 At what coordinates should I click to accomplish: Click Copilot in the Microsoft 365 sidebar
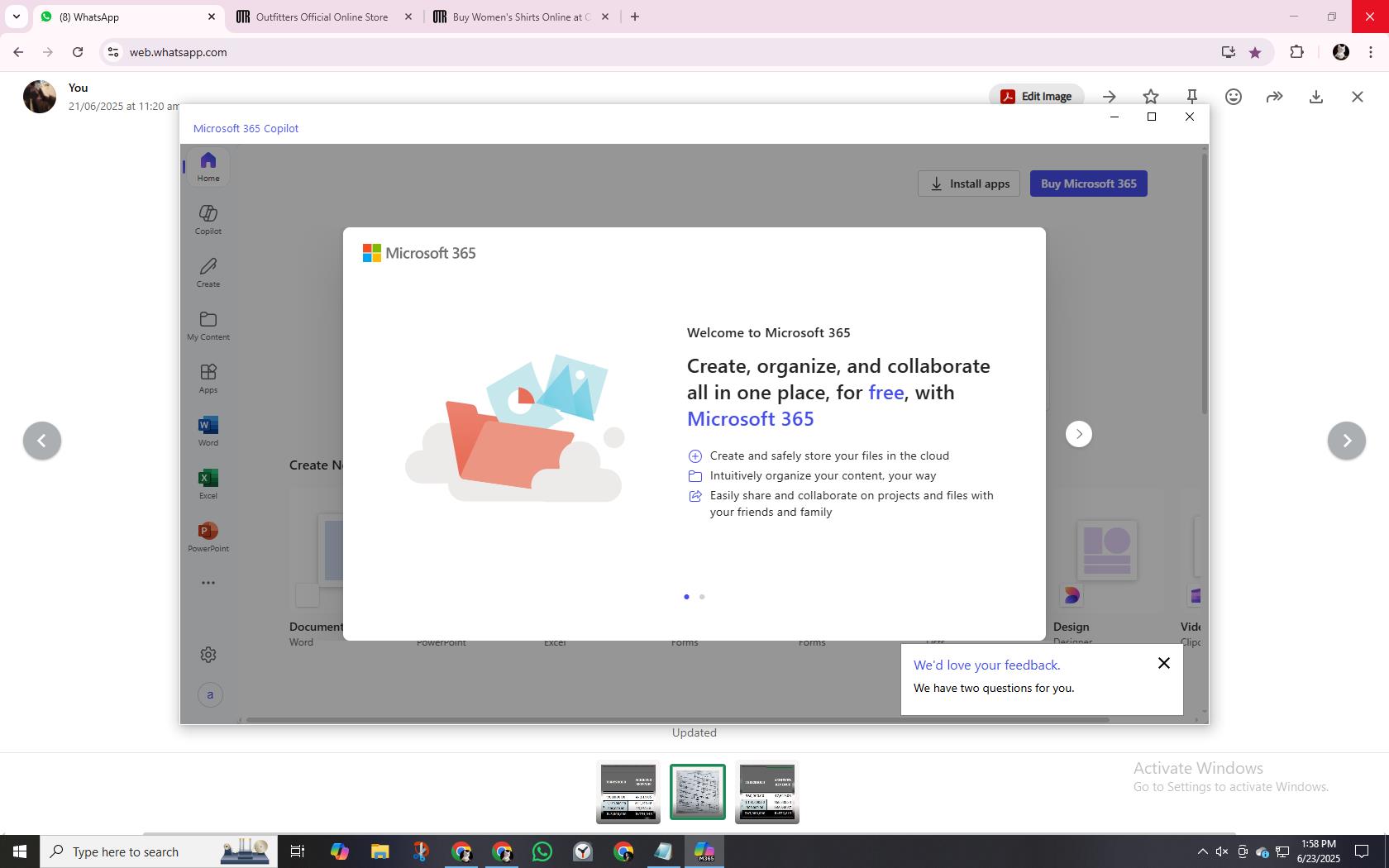click(208, 220)
